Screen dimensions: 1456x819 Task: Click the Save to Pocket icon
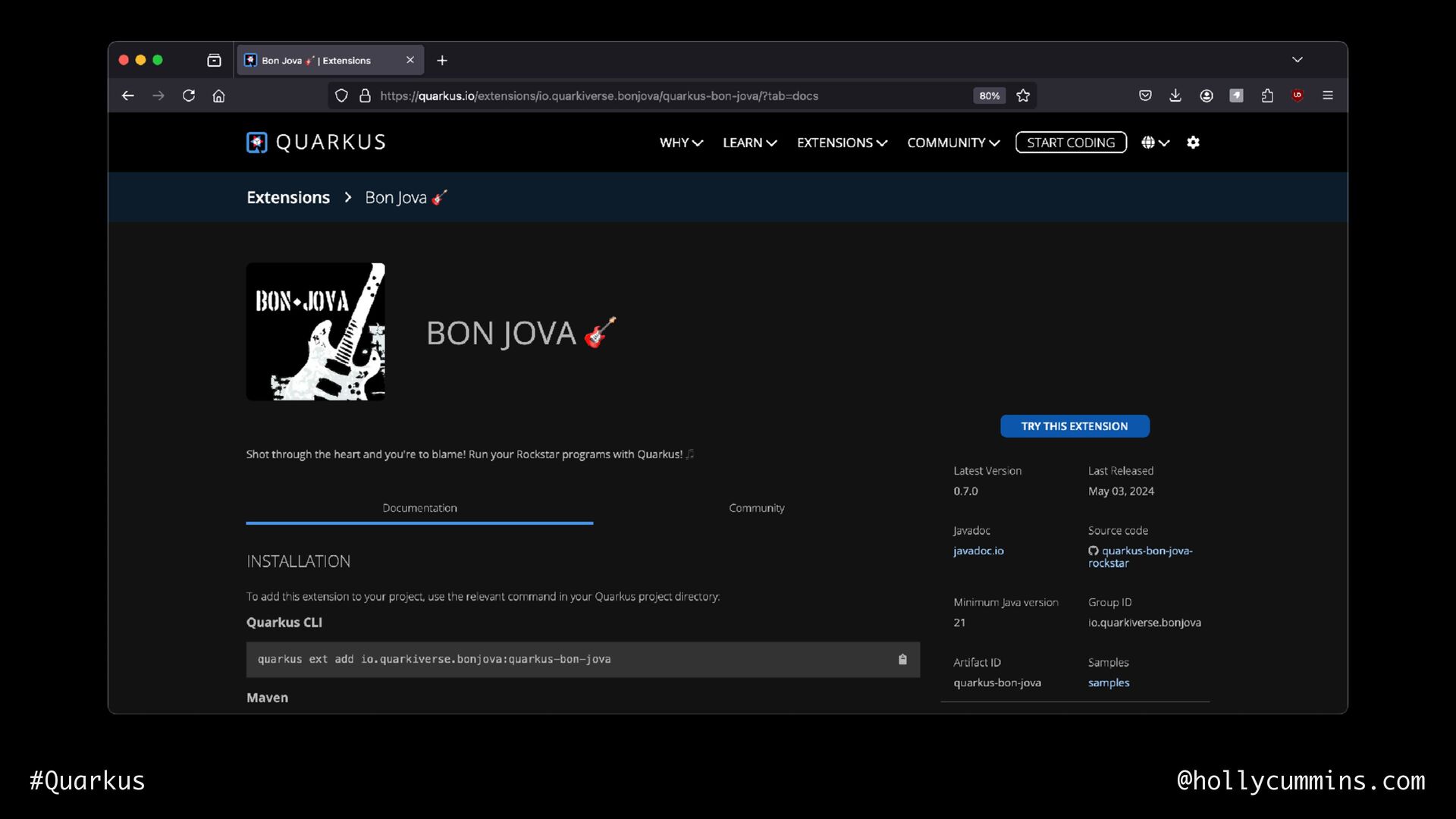tap(1145, 96)
